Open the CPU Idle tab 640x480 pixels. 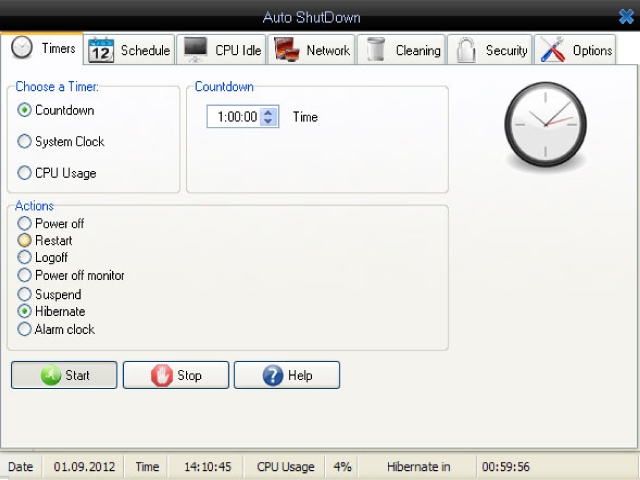pyautogui.click(x=222, y=50)
